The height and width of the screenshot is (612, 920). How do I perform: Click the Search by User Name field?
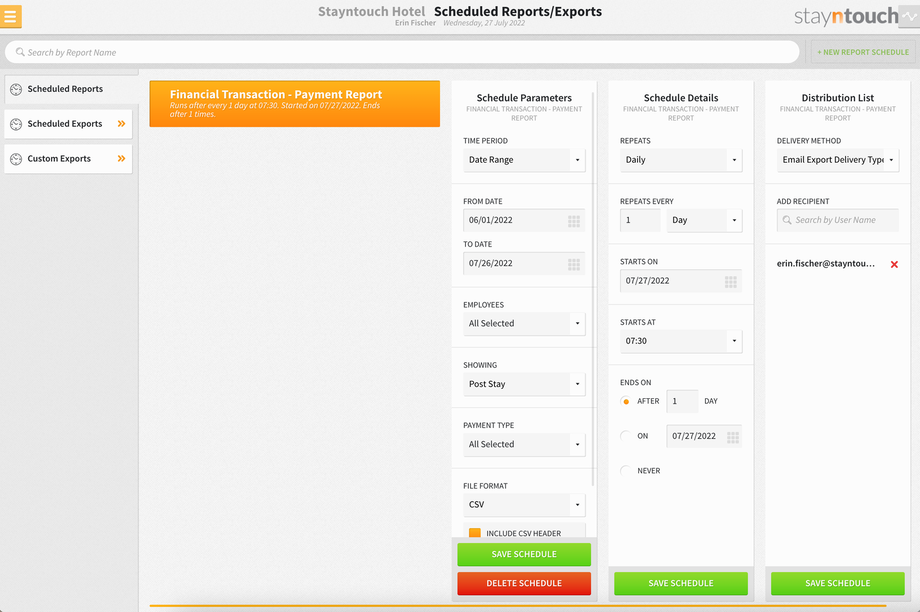coord(837,220)
